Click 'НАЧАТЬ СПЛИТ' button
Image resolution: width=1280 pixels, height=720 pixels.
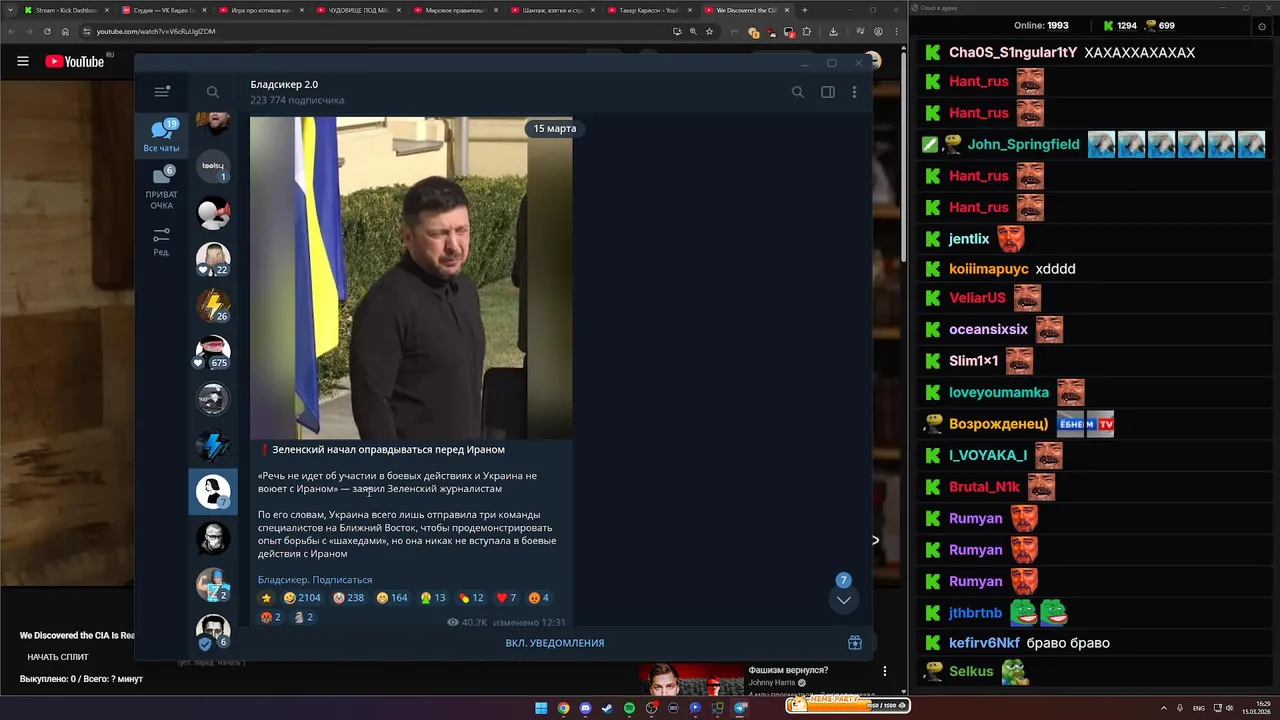pyautogui.click(x=58, y=657)
